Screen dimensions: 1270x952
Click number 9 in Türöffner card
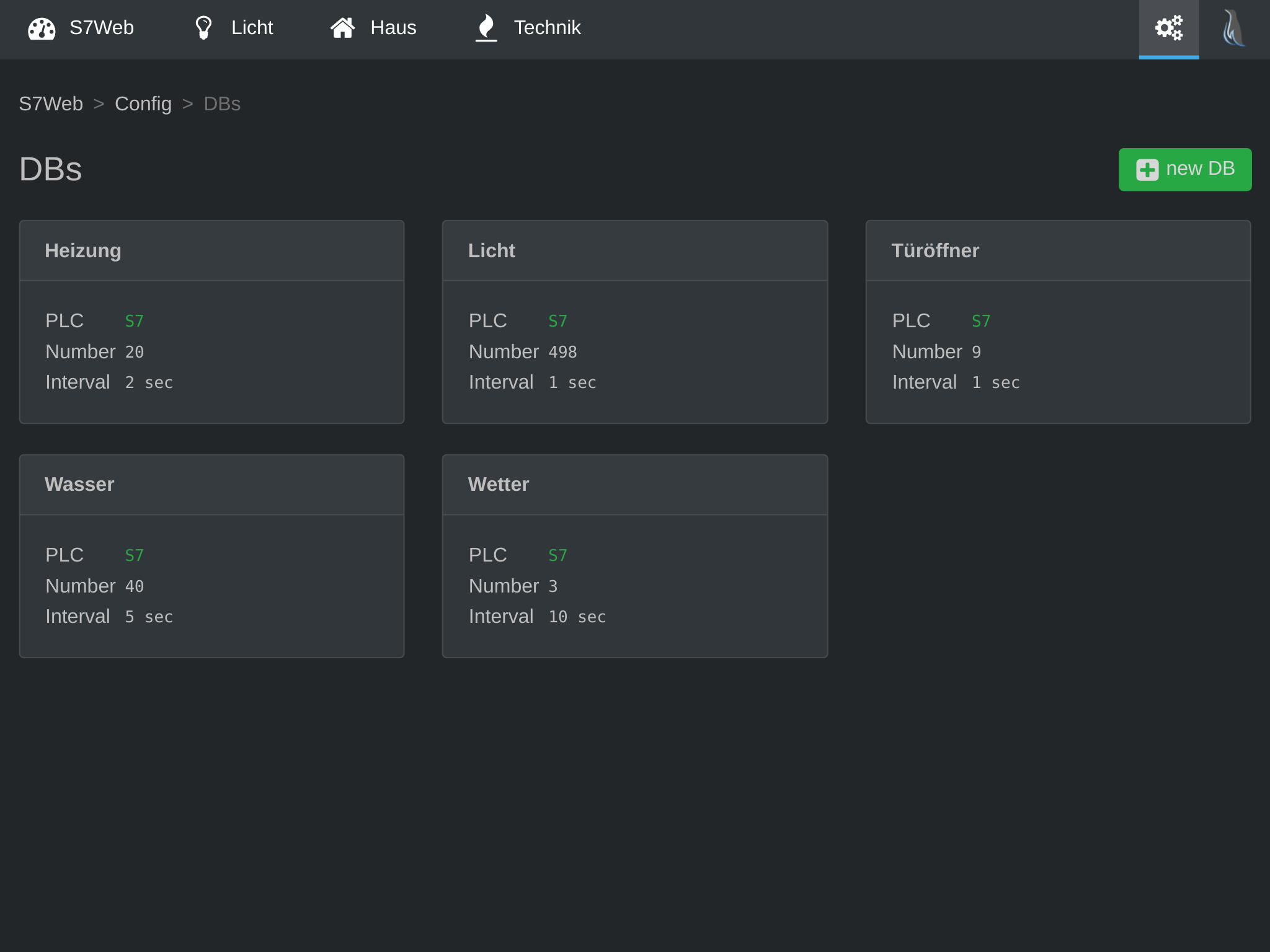[x=977, y=352]
